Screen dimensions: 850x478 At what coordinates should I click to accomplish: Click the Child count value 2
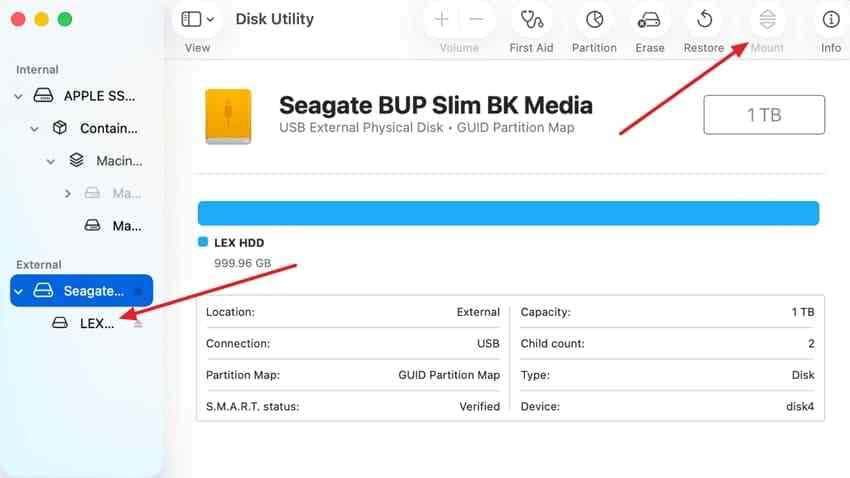pos(811,344)
